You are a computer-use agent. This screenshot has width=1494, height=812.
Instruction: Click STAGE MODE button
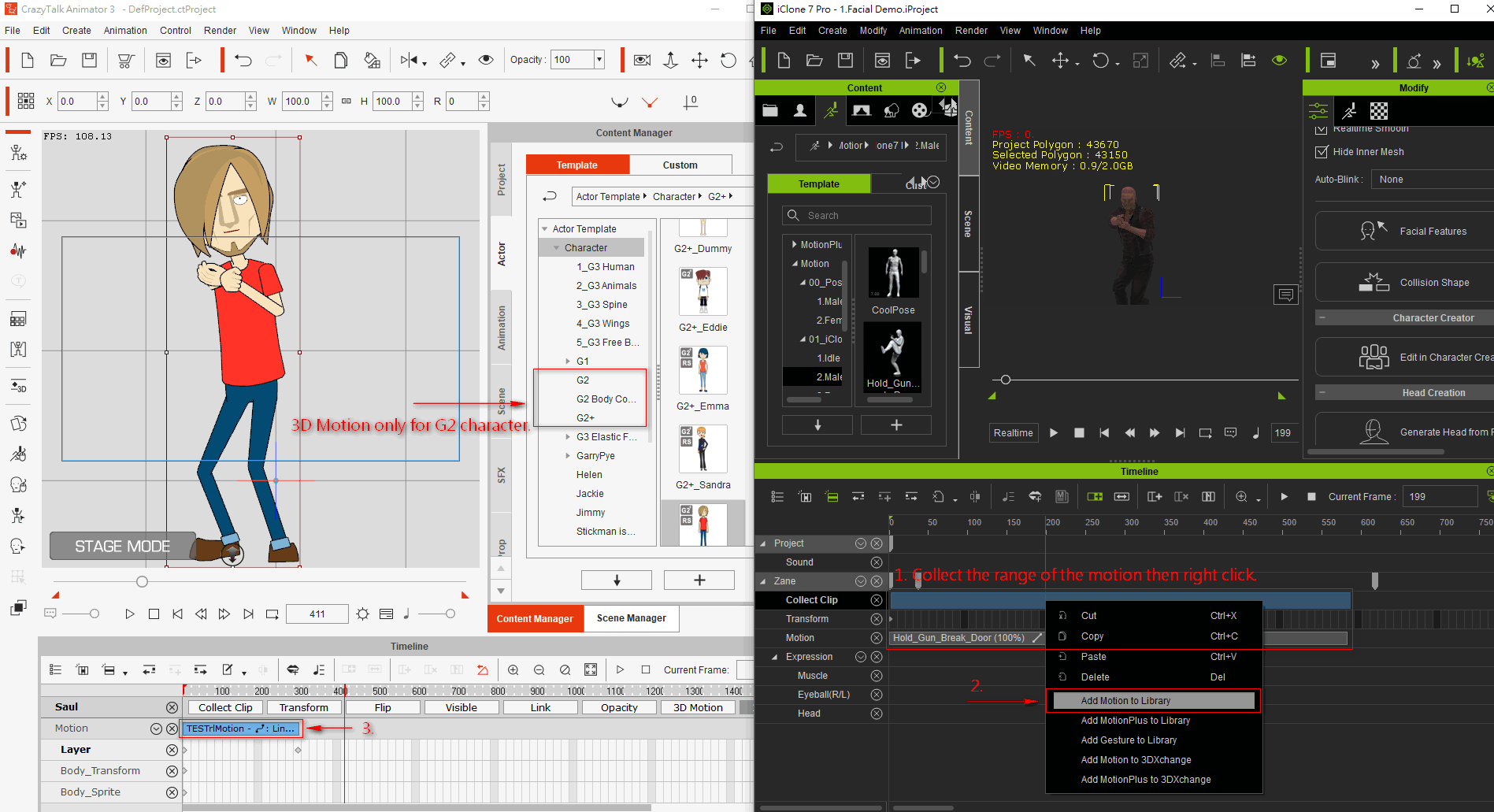(x=122, y=546)
